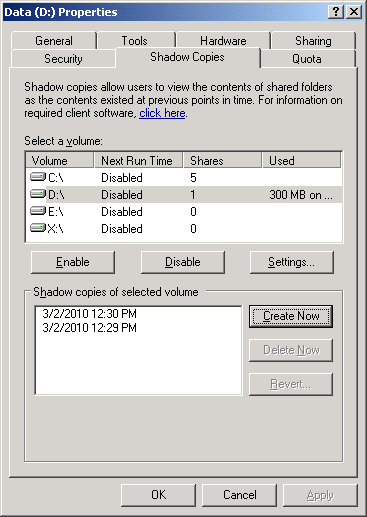Click Shares value 5 for C:\
This screenshot has width=367, height=517.
[193, 178]
